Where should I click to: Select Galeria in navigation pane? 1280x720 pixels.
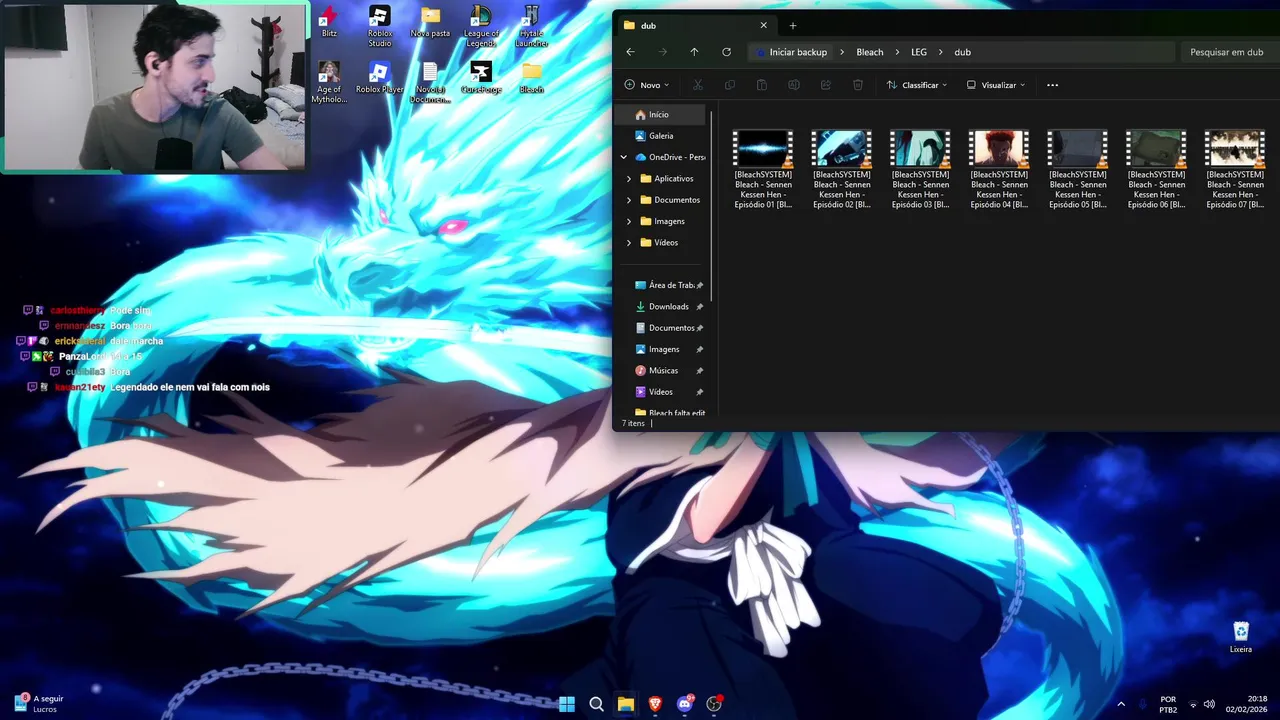(x=660, y=135)
